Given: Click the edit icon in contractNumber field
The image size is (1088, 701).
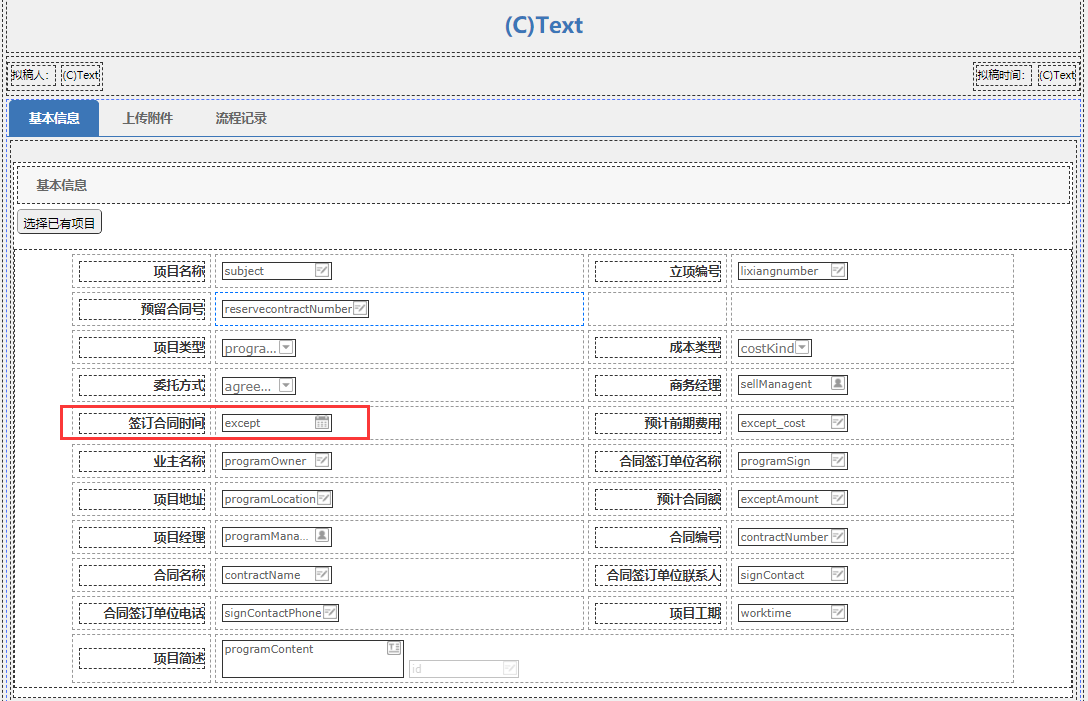Looking at the screenshot, I should click(838, 537).
